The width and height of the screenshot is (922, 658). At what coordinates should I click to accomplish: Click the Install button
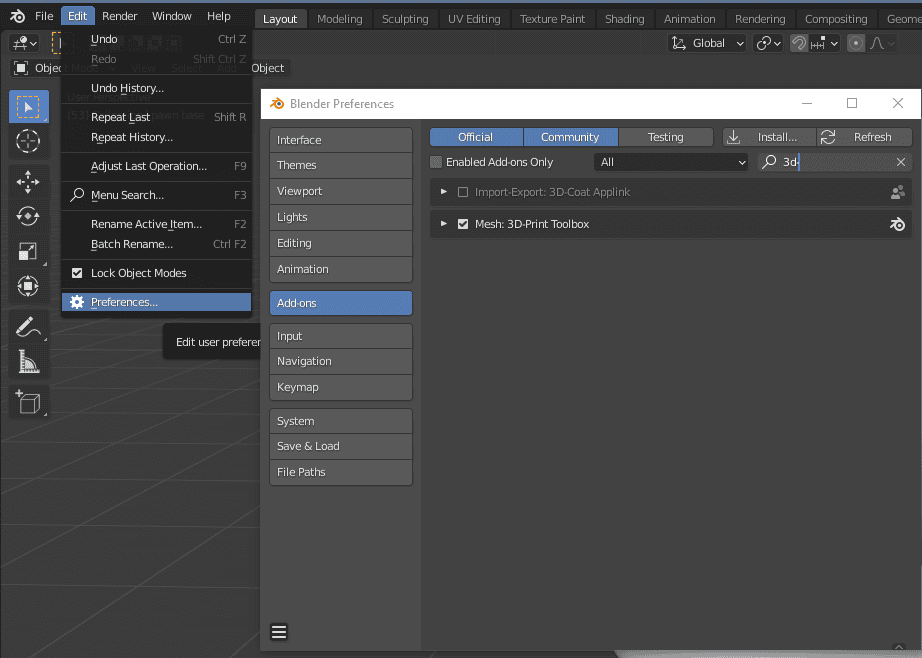(x=768, y=136)
